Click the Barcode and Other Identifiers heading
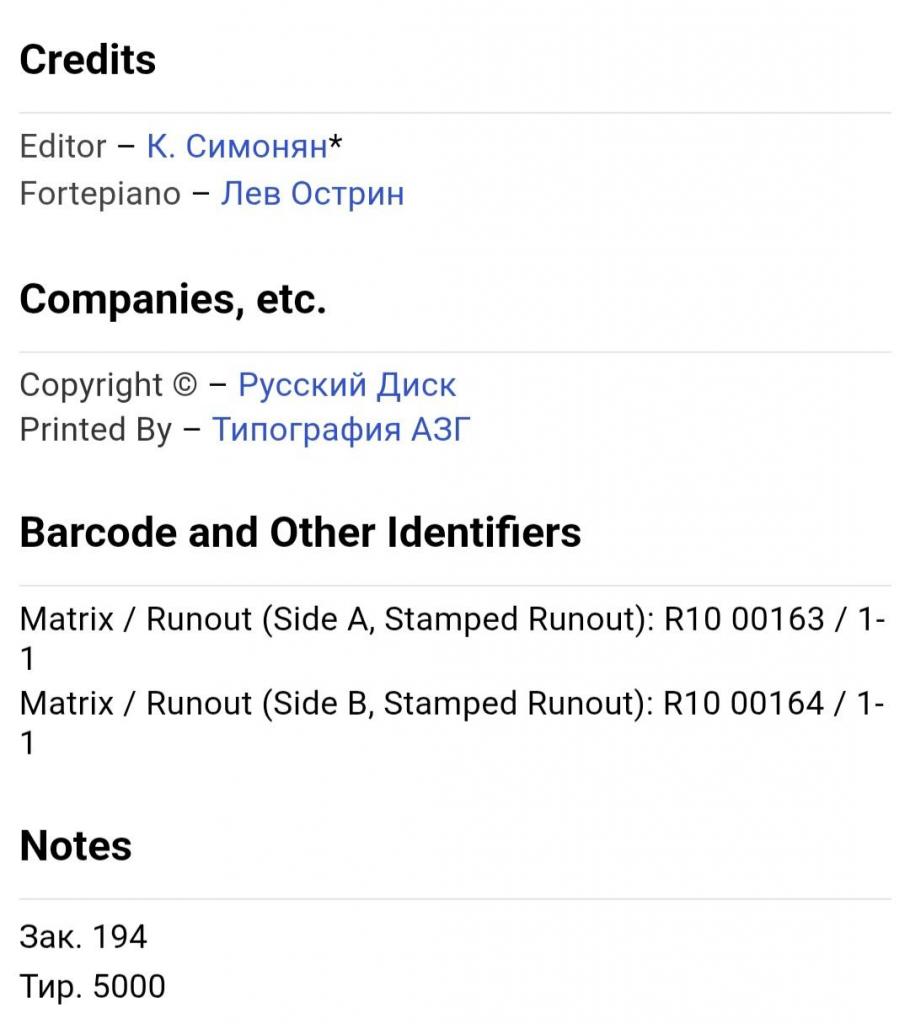The width and height of the screenshot is (910, 1024). (300, 532)
